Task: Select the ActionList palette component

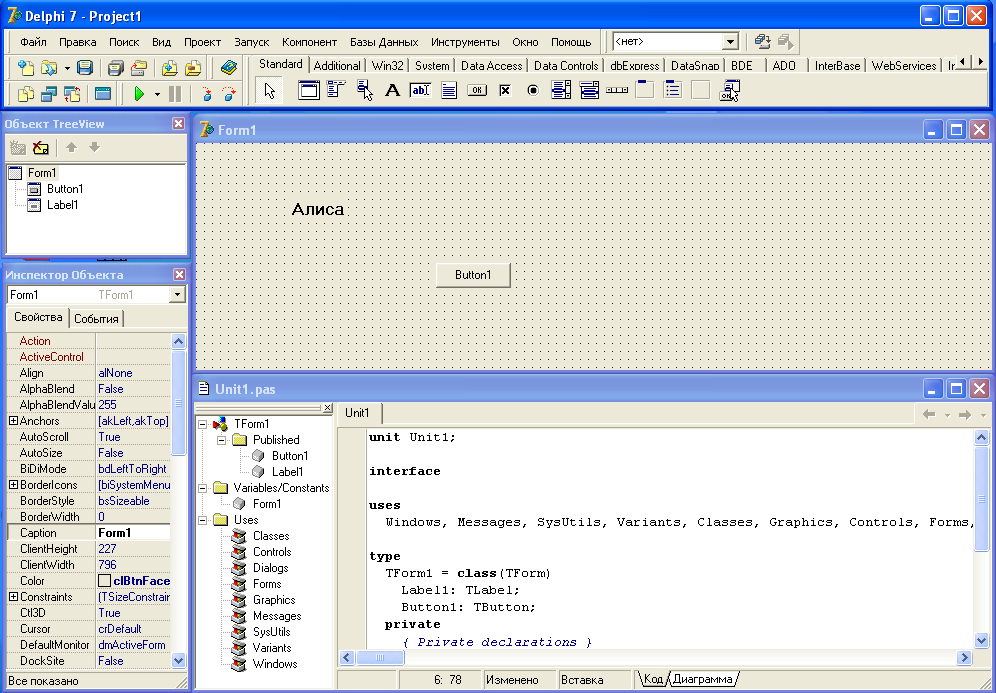Action: [729, 91]
